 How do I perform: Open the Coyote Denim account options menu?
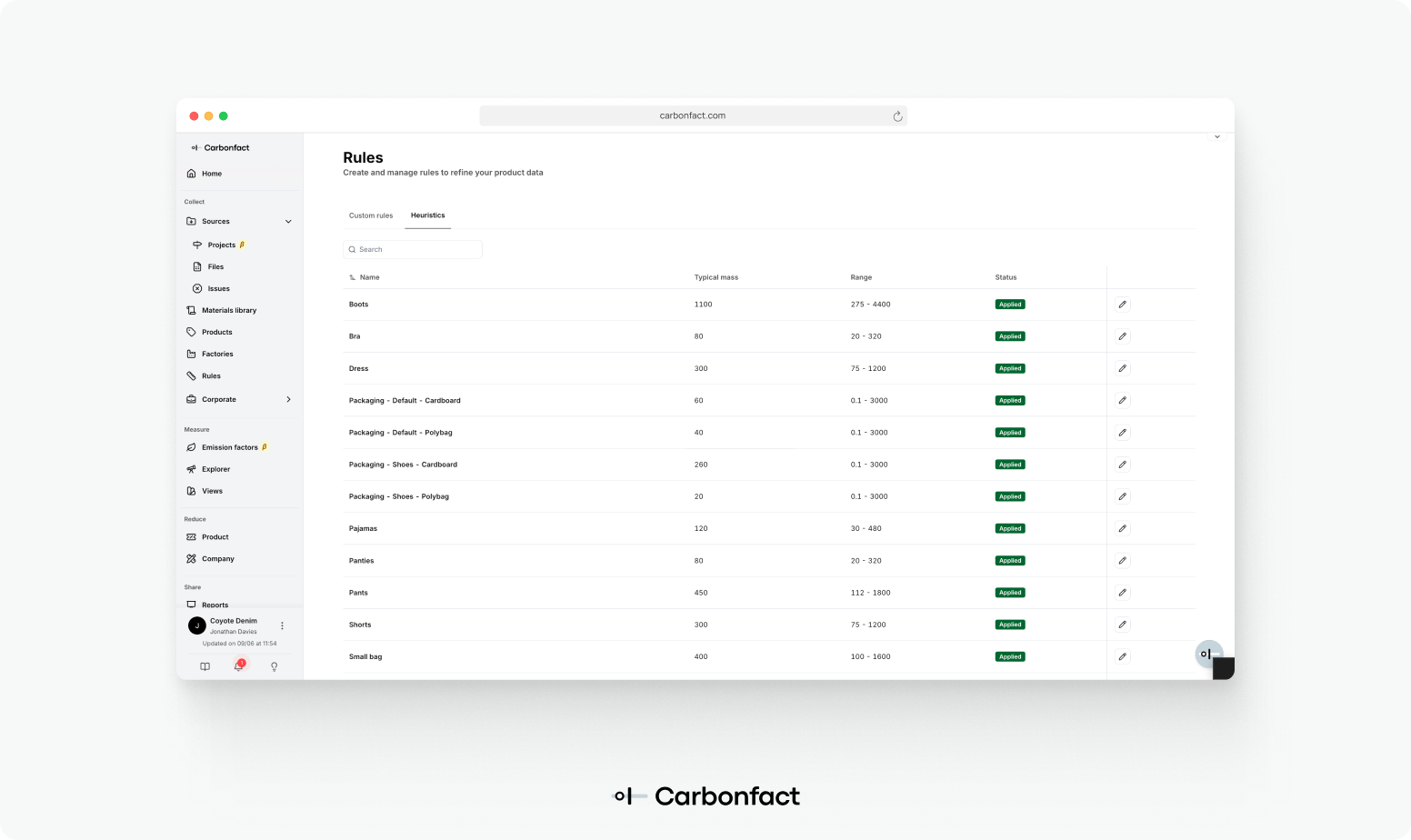(x=282, y=625)
